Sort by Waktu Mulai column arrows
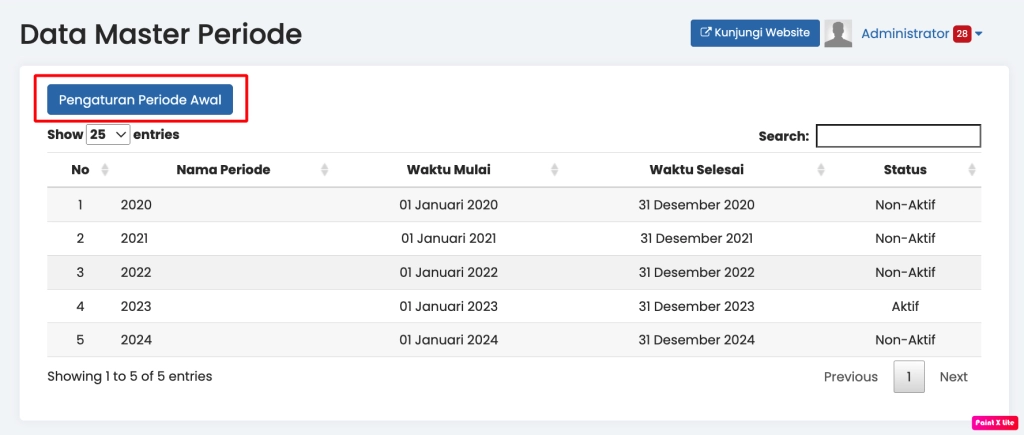Image resolution: width=1024 pixels, height=435 pixels. pos(555,170)
